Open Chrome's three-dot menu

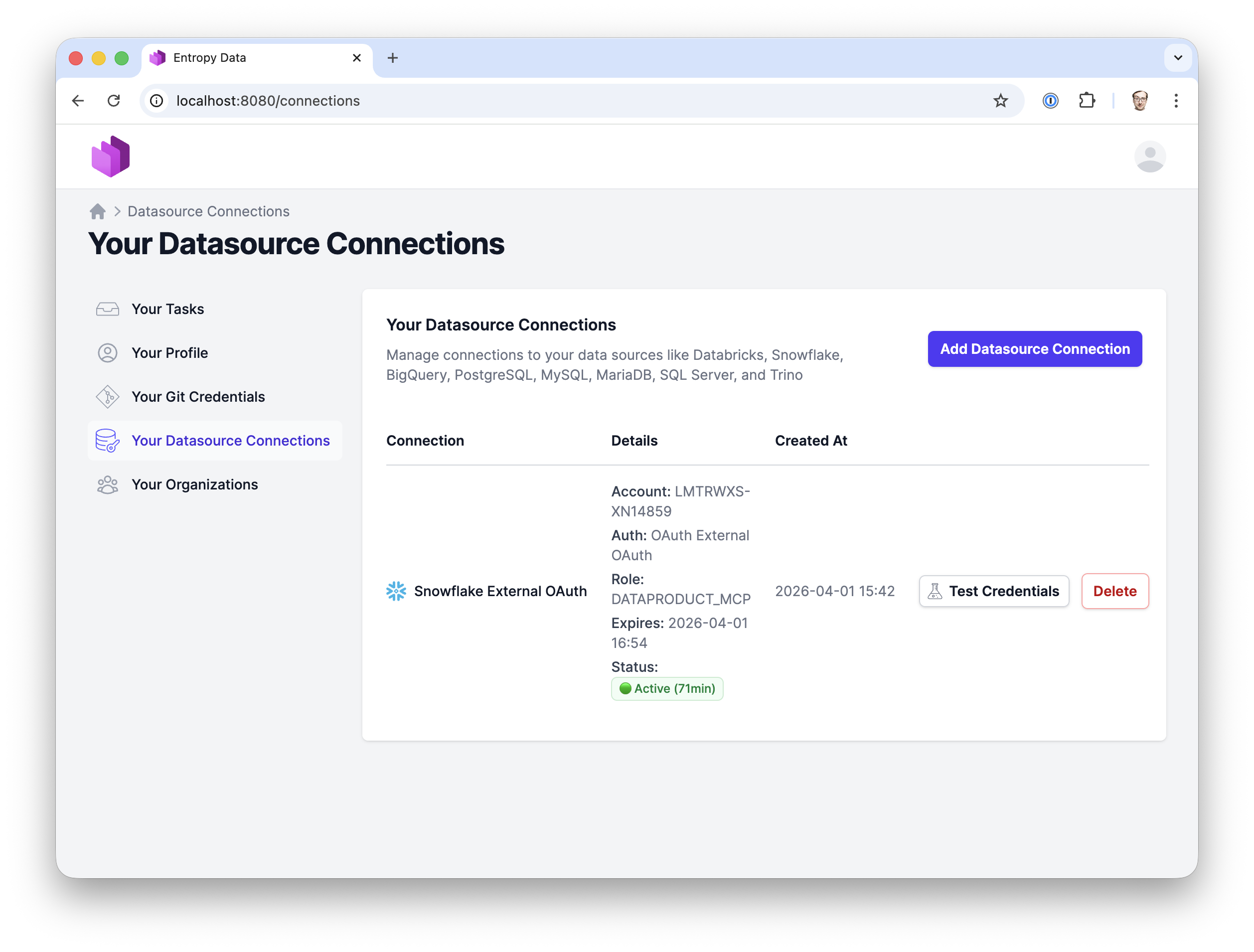[x=1176, y=100]
